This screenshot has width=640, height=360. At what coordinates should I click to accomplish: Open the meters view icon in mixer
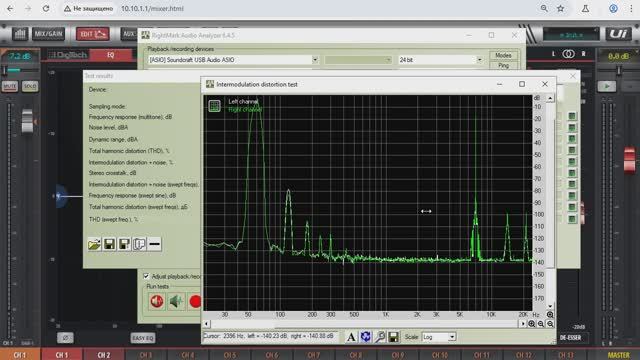click(x=19, y=34)
